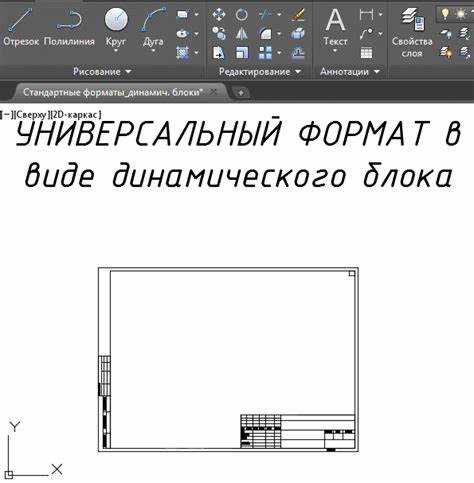This screenshot has height=483, width=474.
Task: Click the Erase tool icon
Action: (298, 14)
